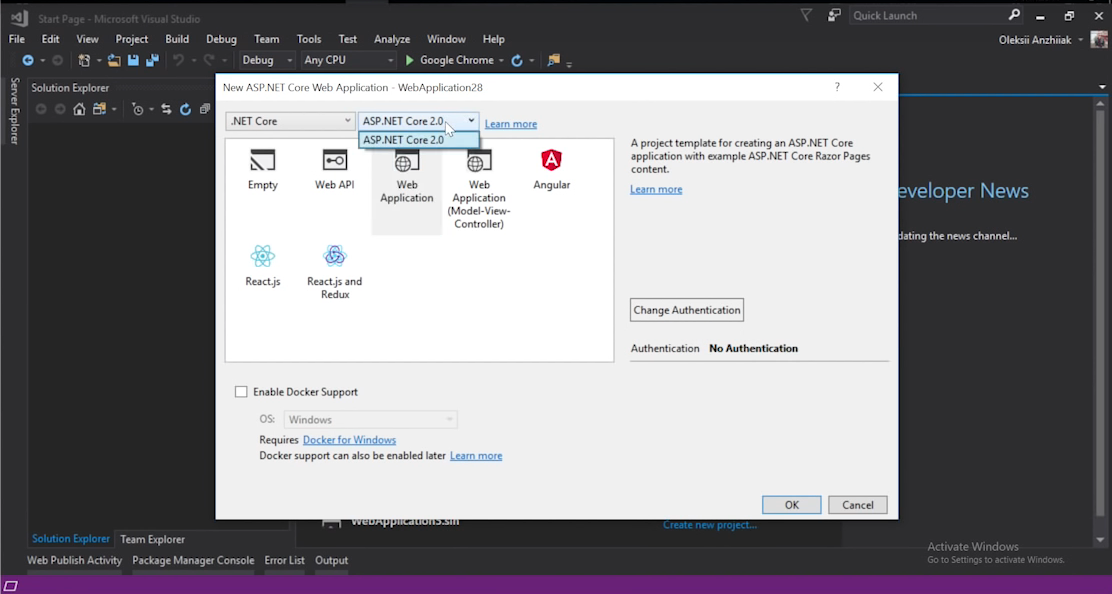Screen dimensions: 1112x594
Task: Click the Save All icon in the toolbar
Action: pos(152,60)
